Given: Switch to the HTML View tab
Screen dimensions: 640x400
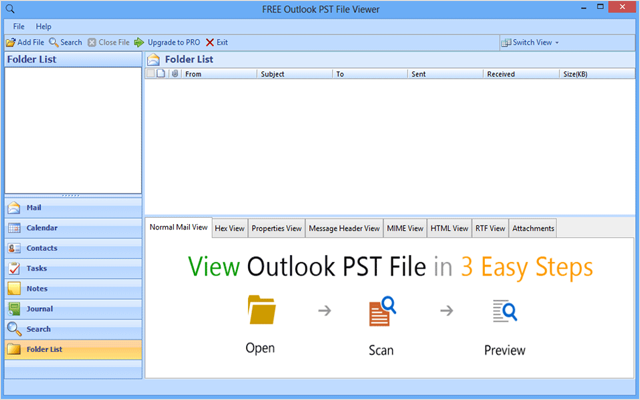Looking at the screenshot, I should click(449, 228).
